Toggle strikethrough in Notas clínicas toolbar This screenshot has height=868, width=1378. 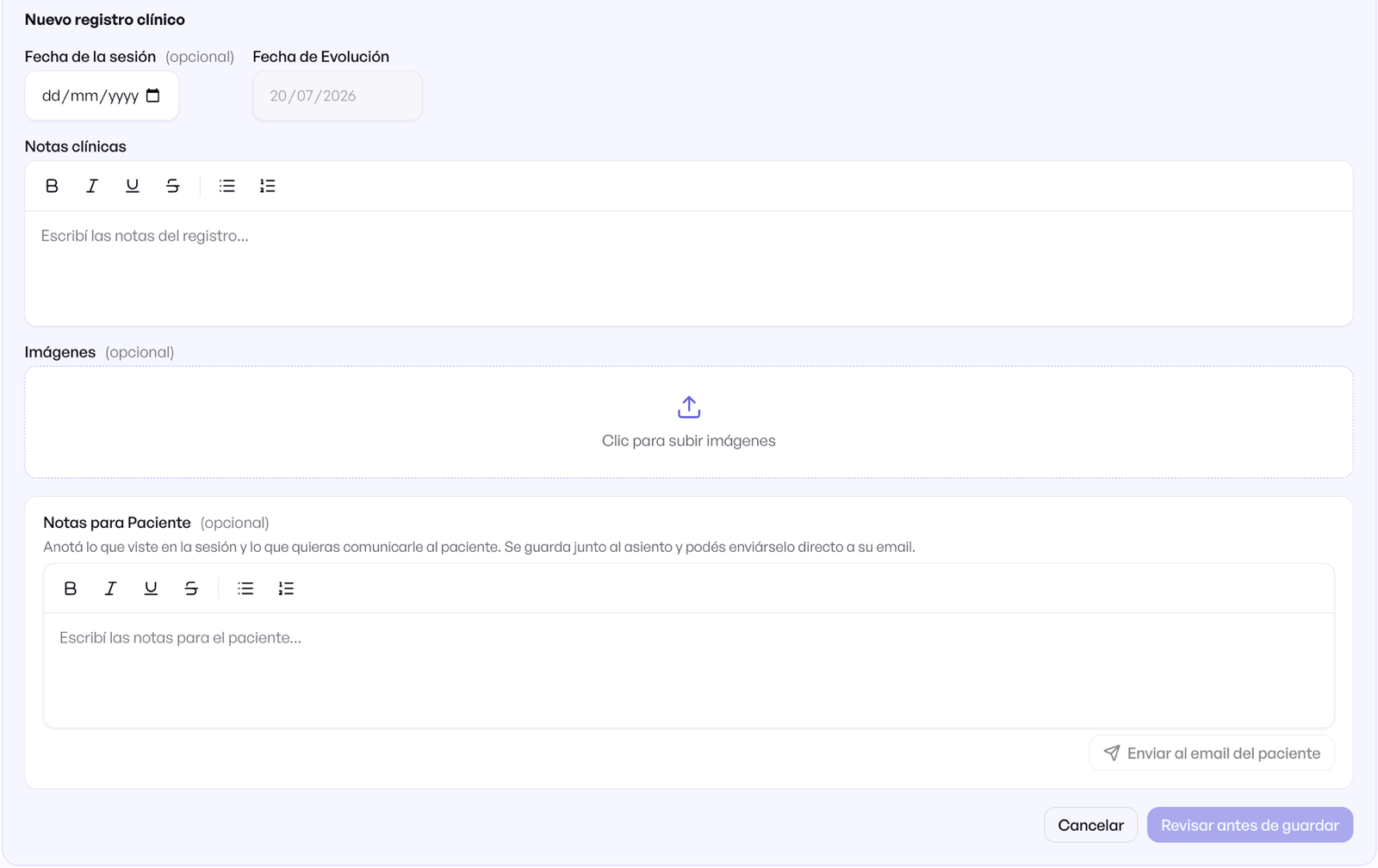click(173, 186)
